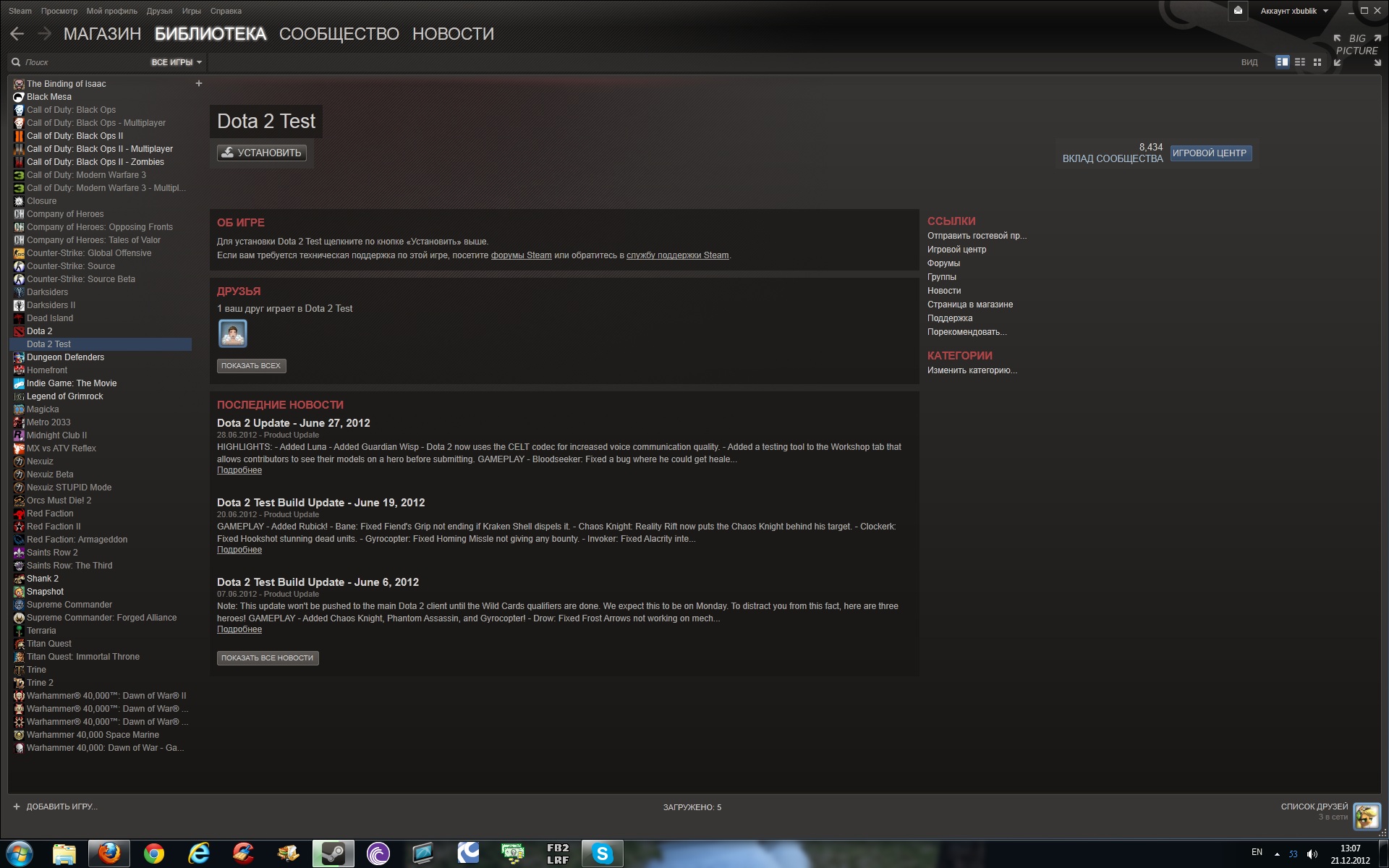The image size is (1389, 868).
Task: Select Dungeon Defenders in the games list
Action: pos(65,357)
